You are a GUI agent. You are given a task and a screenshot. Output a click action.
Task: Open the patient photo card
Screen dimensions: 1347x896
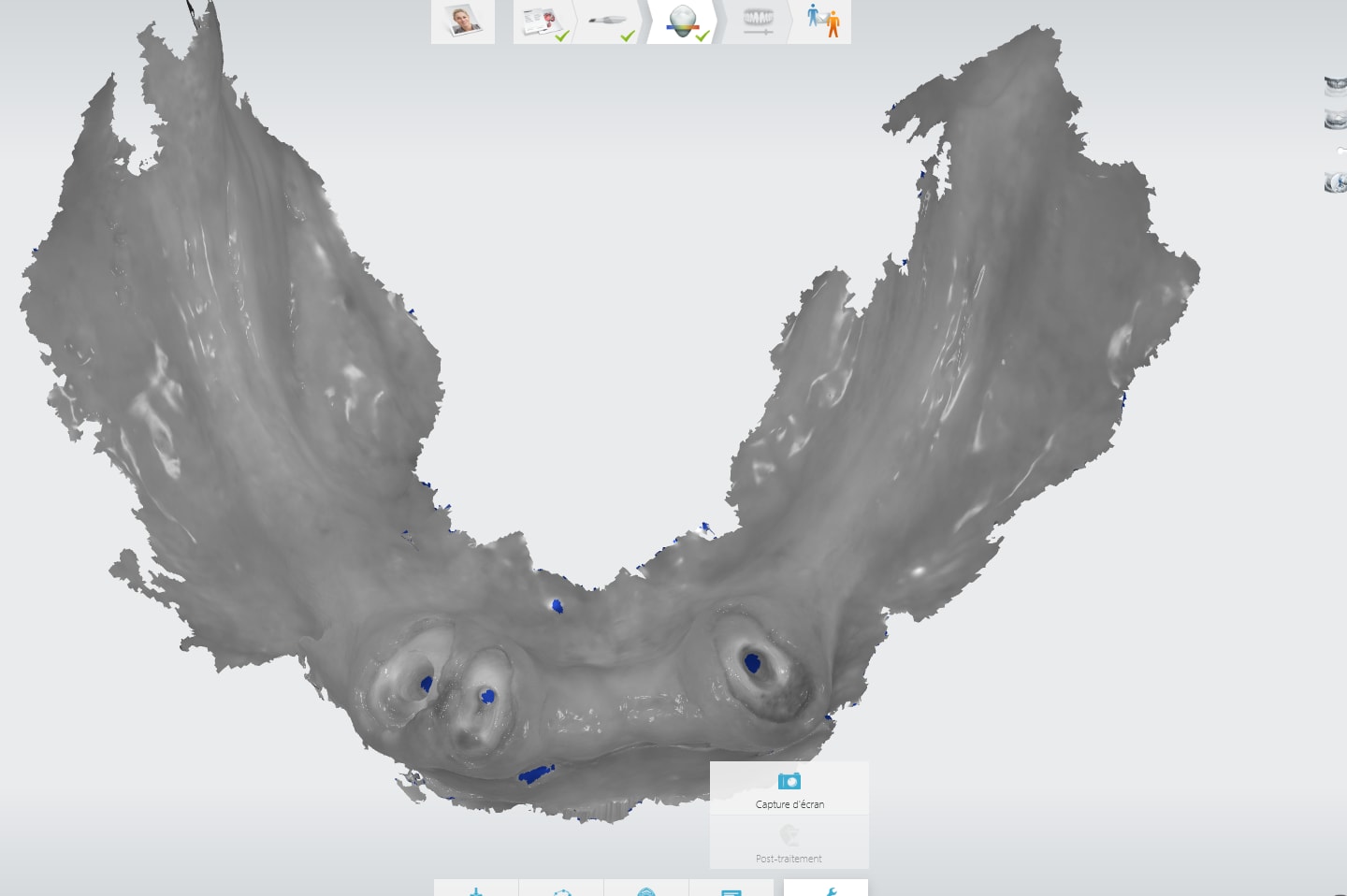[462, 22]
